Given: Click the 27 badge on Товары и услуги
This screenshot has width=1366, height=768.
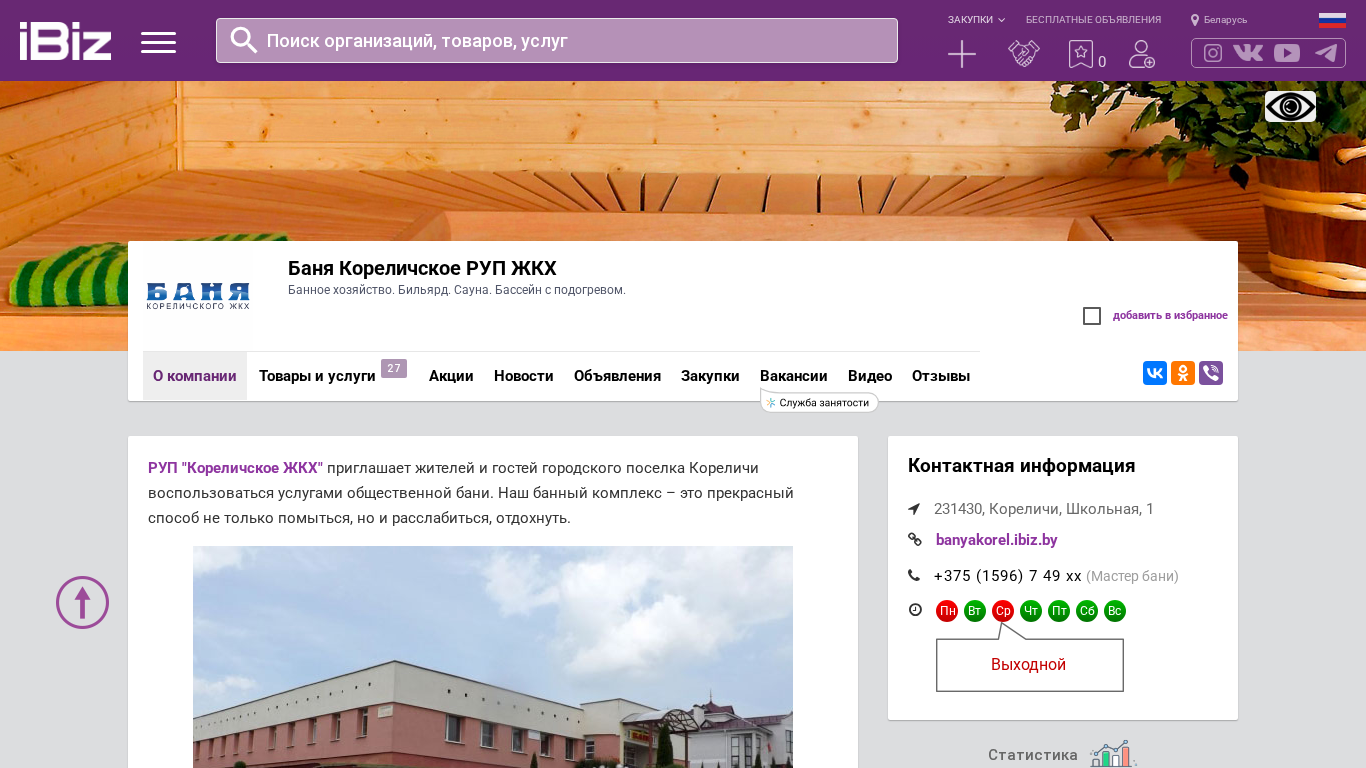Looking at the screenshot, I should [x=394, y=369].
